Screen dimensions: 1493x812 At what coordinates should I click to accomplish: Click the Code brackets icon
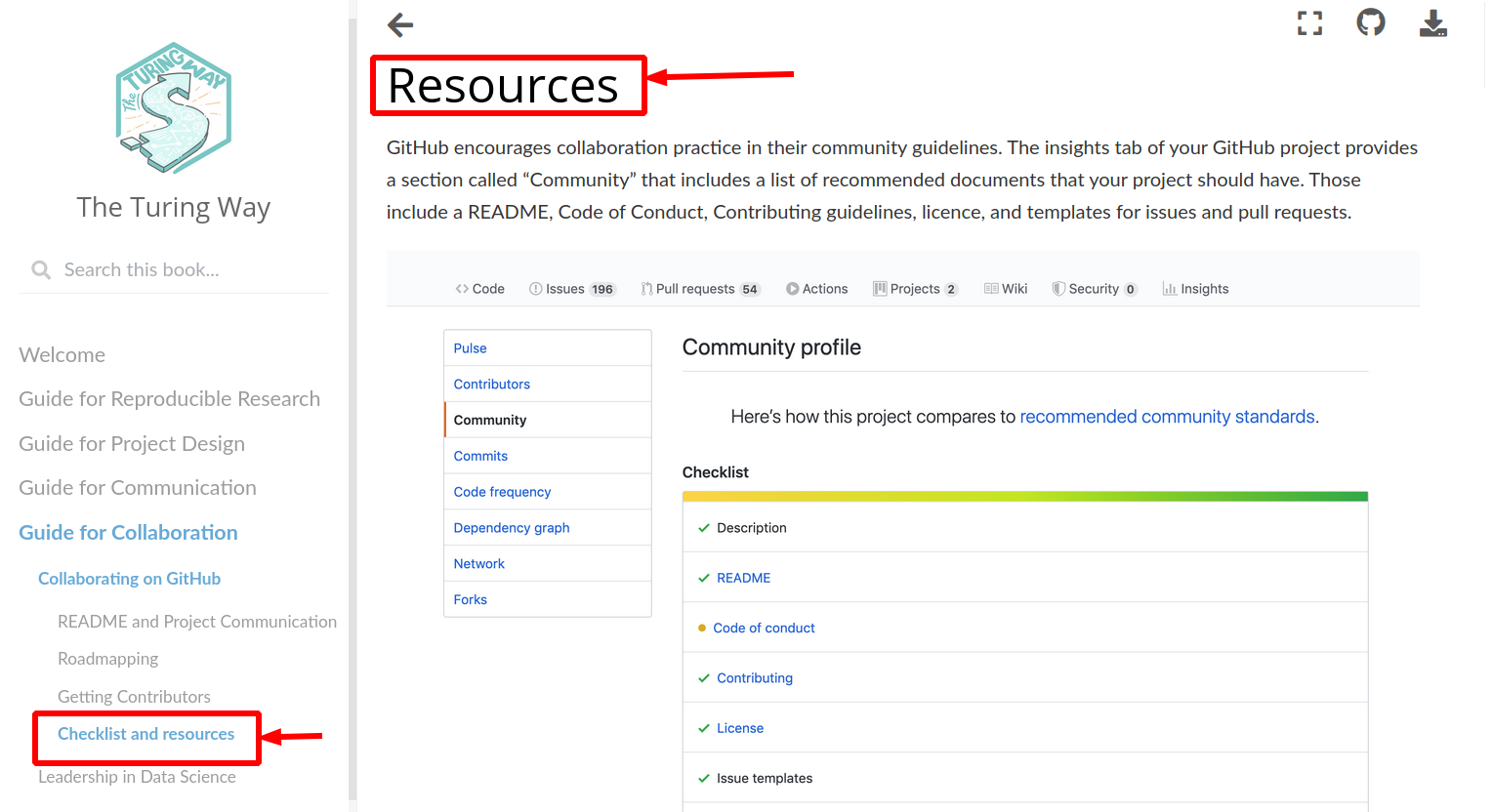pyautogui.click(x=462, y=289)
